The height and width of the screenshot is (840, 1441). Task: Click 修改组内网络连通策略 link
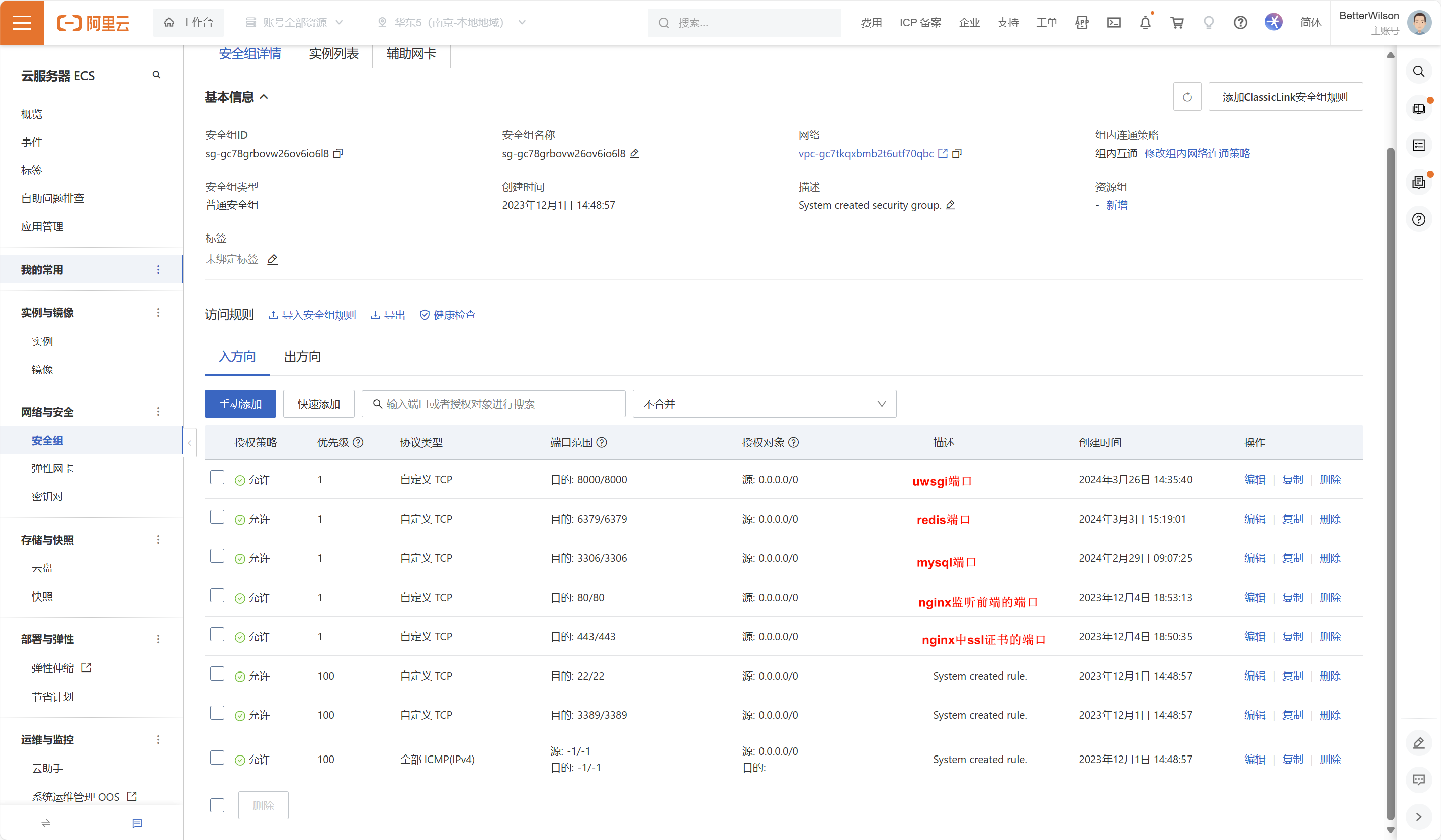1197,153
